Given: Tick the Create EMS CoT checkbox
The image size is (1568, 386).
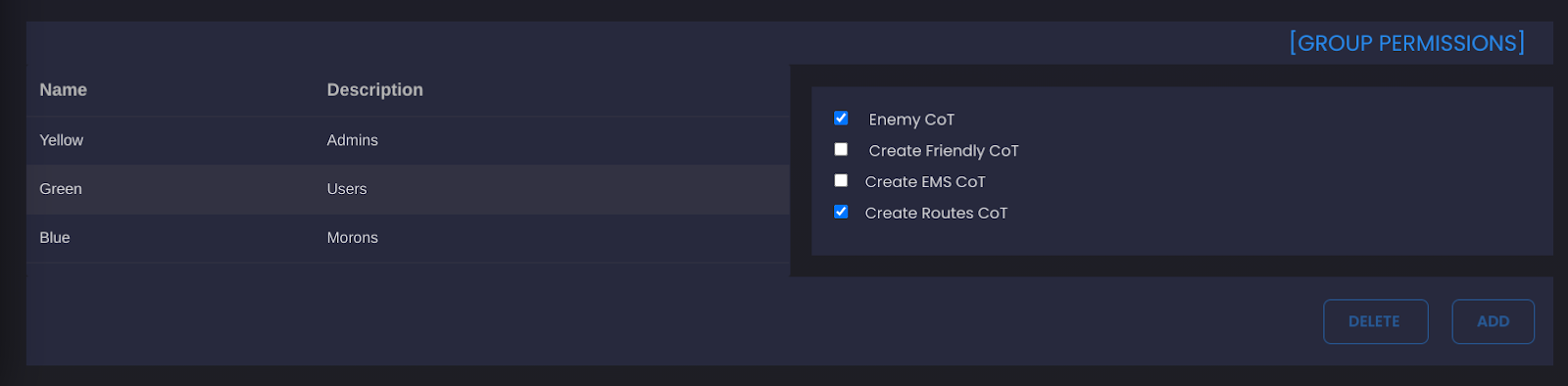Looking at the screenshot, I should [841, 180].
